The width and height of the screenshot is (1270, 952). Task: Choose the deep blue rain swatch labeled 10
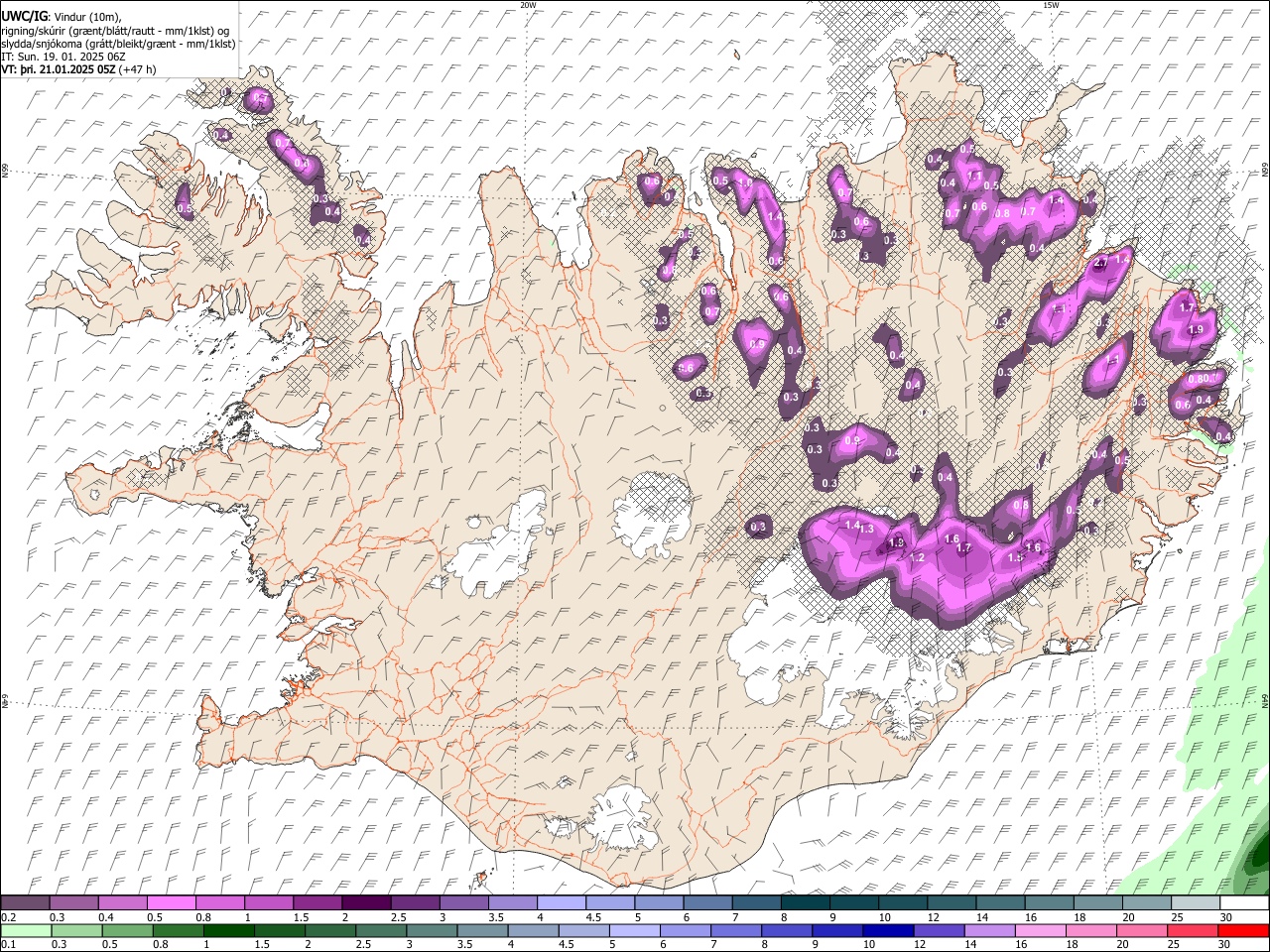point(887,930)
